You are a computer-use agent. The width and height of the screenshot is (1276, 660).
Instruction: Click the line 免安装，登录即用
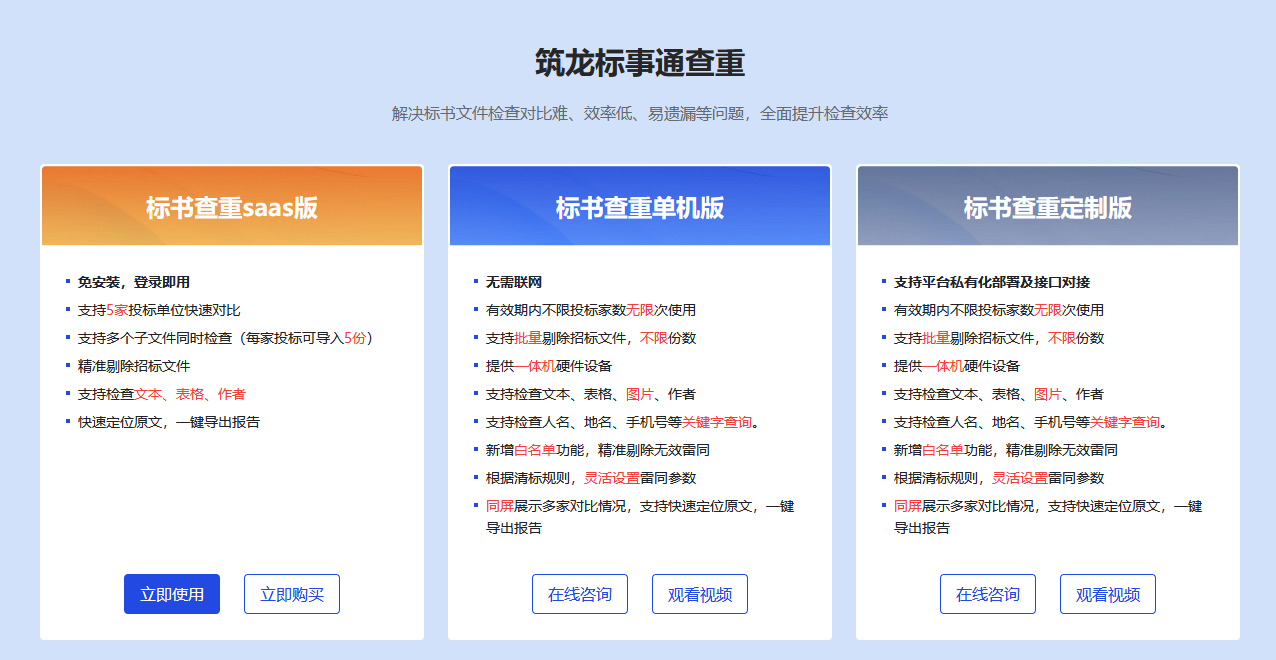point(134,282)
